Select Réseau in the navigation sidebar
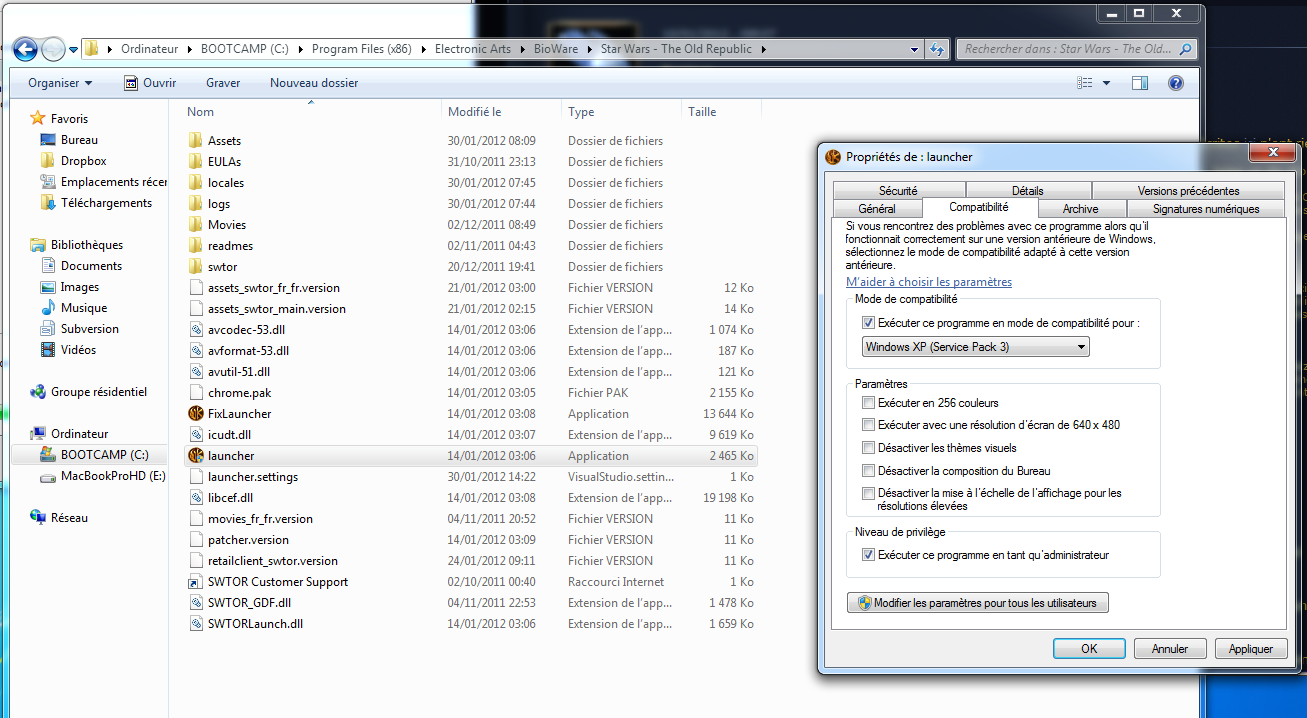1307x718 pixels. coord(69,518)
